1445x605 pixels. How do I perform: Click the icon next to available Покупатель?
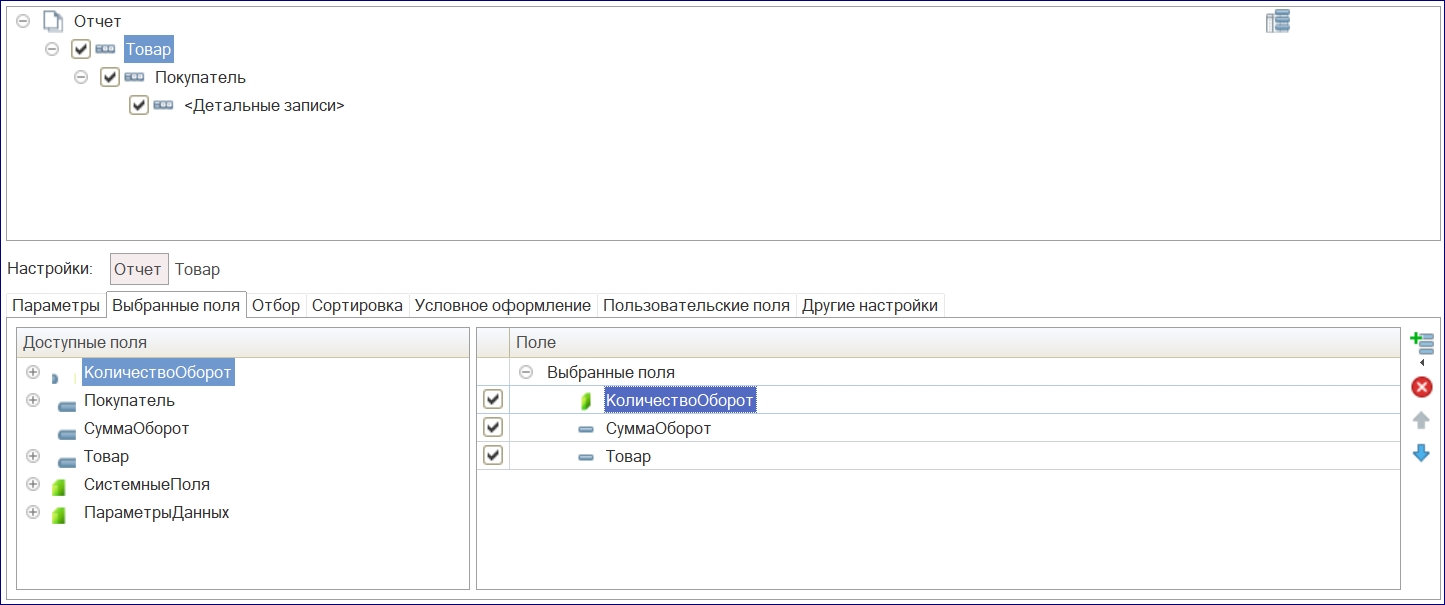pos(67,406)
